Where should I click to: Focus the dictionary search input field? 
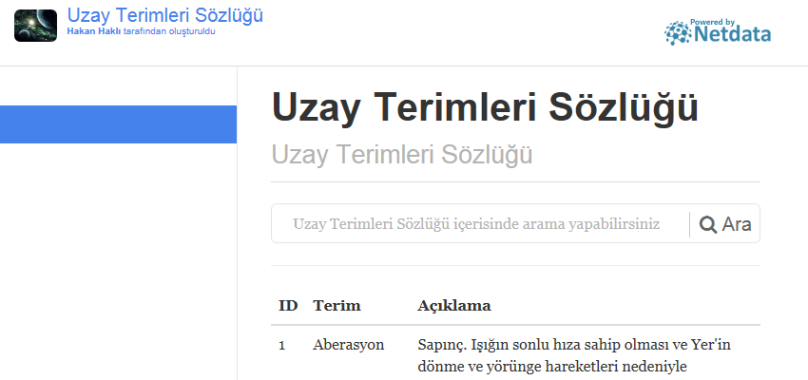(480, 224)
